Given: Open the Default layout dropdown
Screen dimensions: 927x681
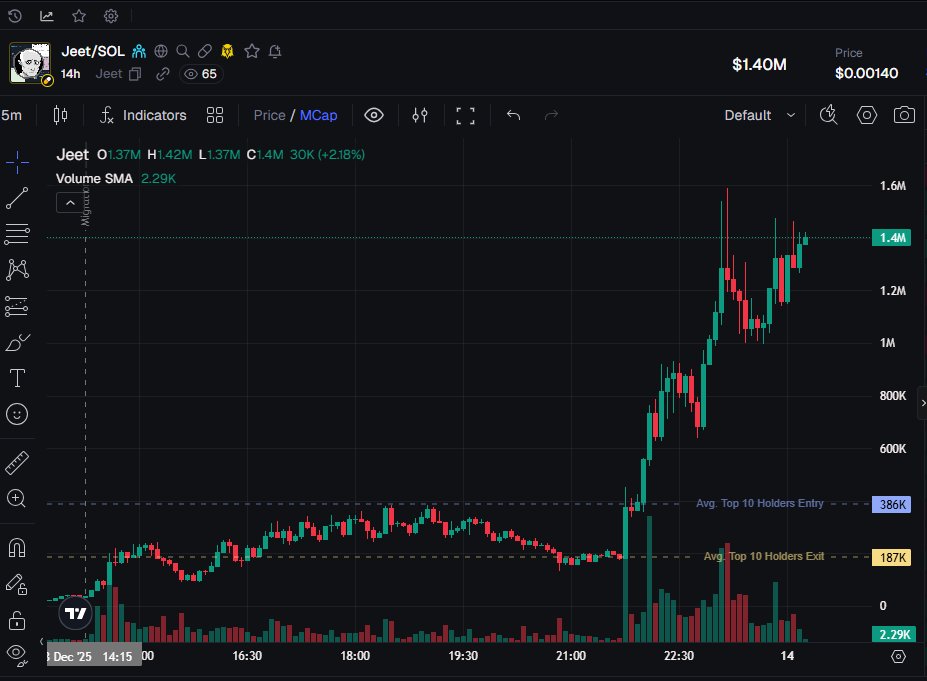Looking at the screenshot, I should pyautogui.click(x=758, y=115).
